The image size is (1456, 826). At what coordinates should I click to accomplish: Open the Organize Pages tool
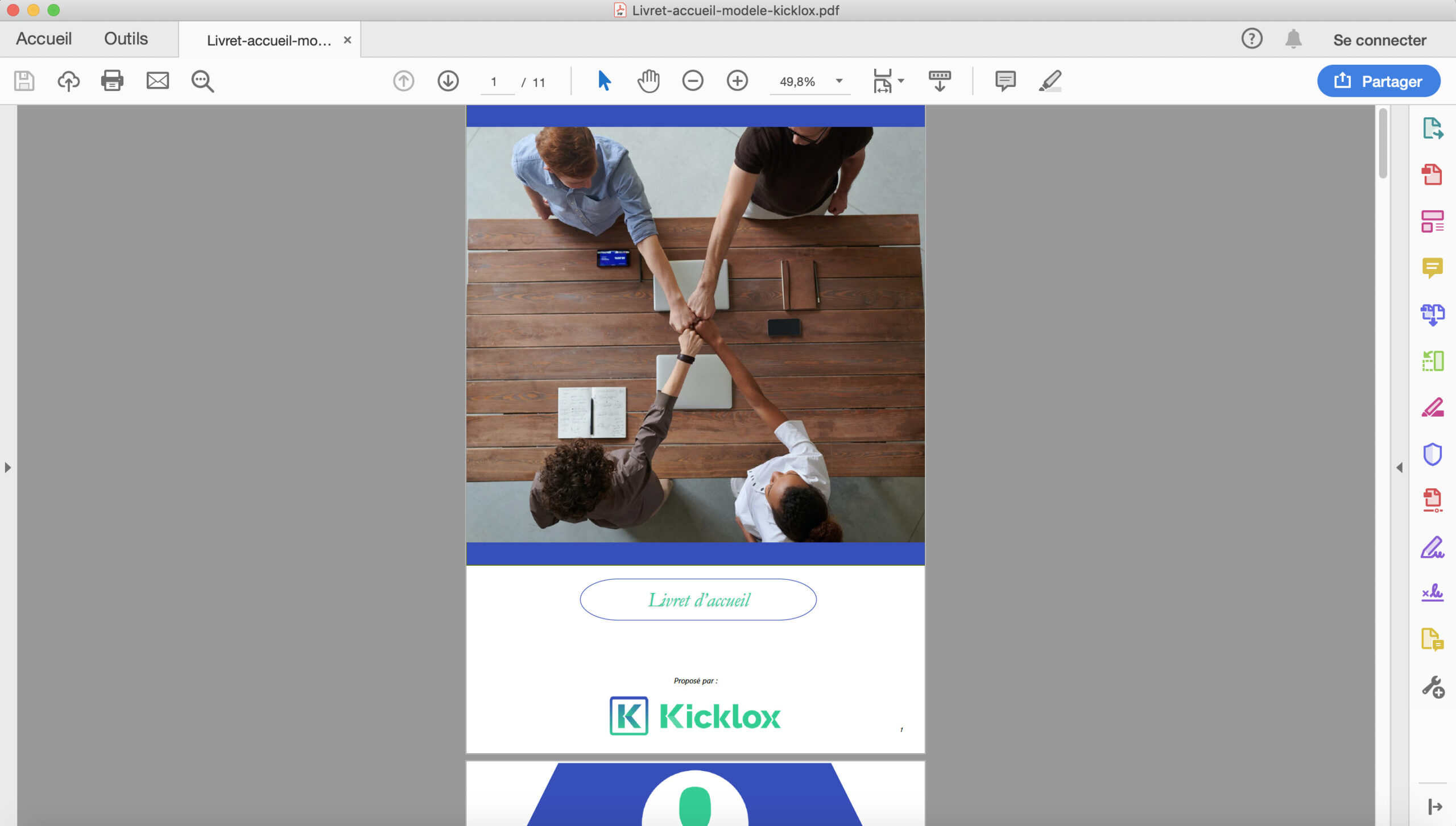[x=1433, y=361]
